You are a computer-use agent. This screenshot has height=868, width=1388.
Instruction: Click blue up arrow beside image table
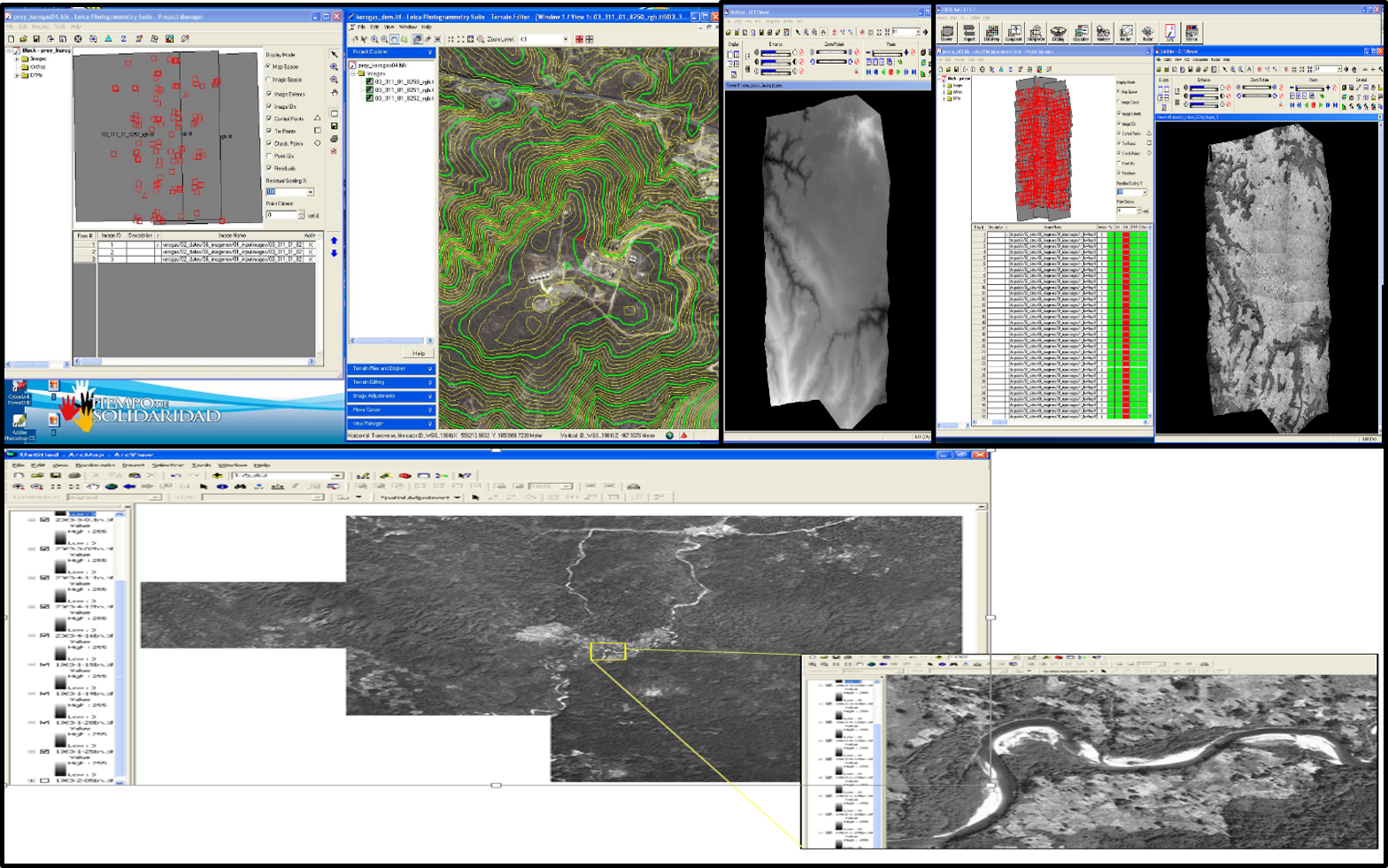click(x=334, y=241)
